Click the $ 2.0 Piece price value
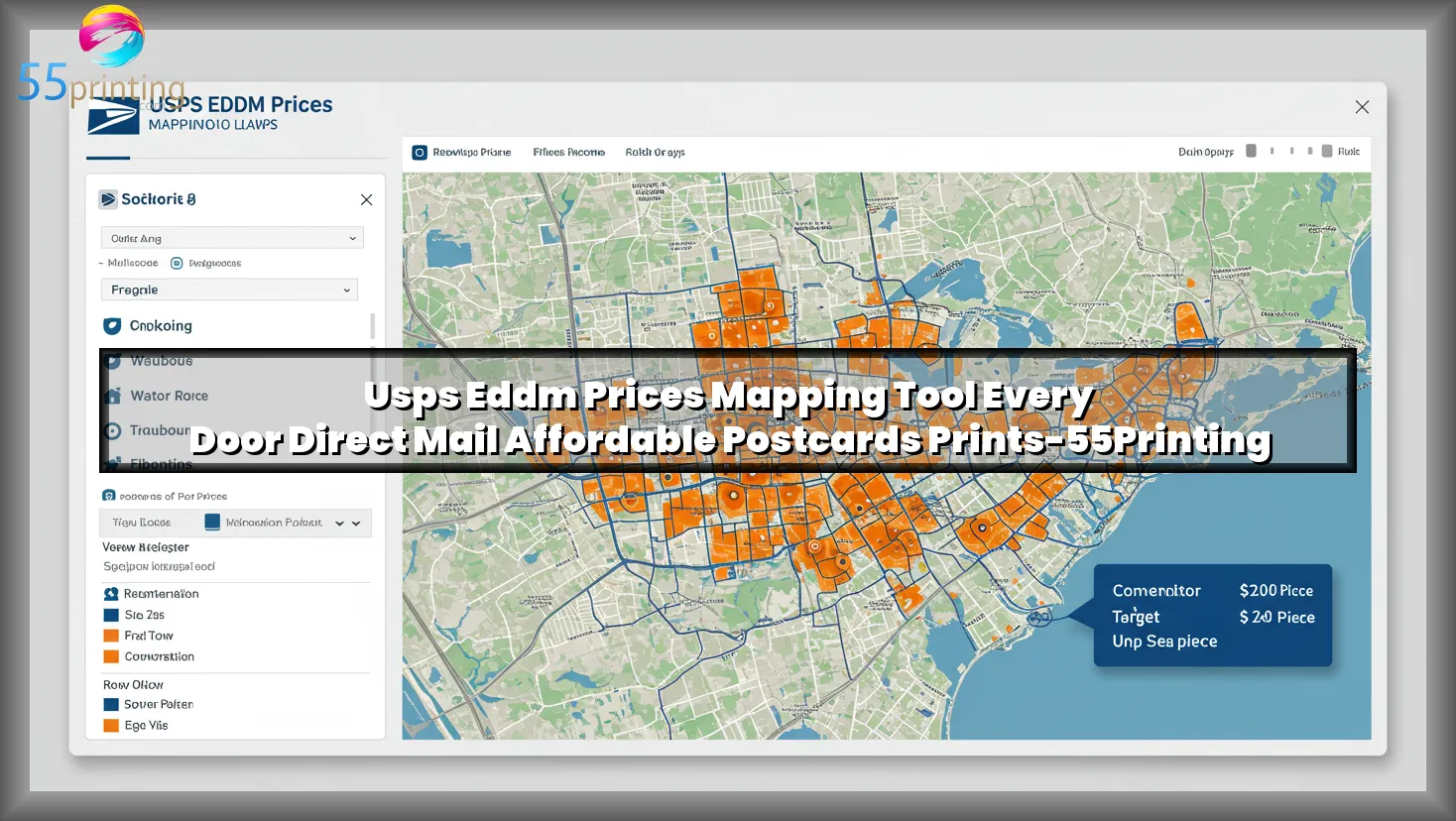Image resolution: width=1456 pixels, height=821 pixels. [x=1277, y=617]
